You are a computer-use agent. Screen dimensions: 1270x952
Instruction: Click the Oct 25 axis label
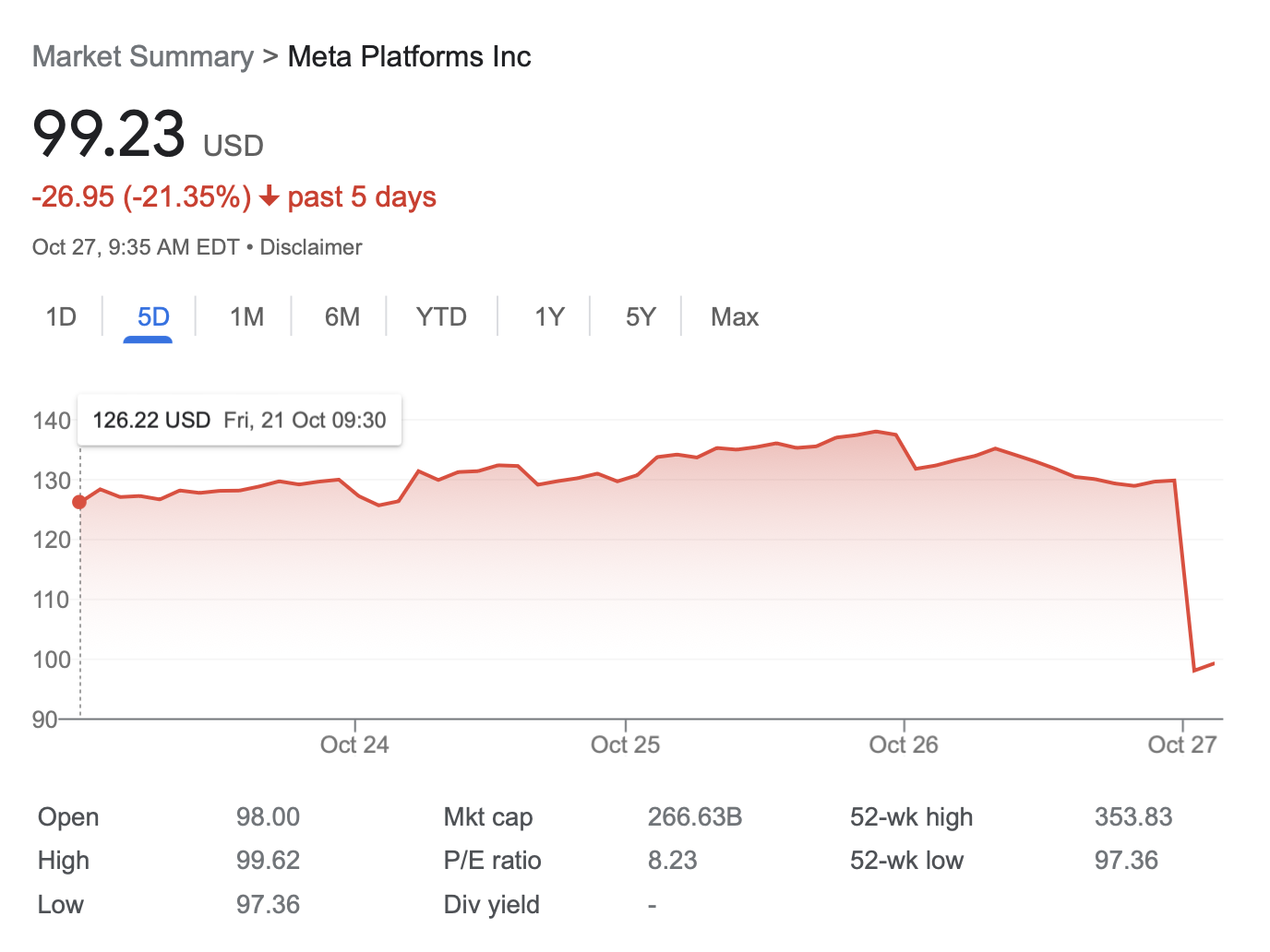point(626,745)
